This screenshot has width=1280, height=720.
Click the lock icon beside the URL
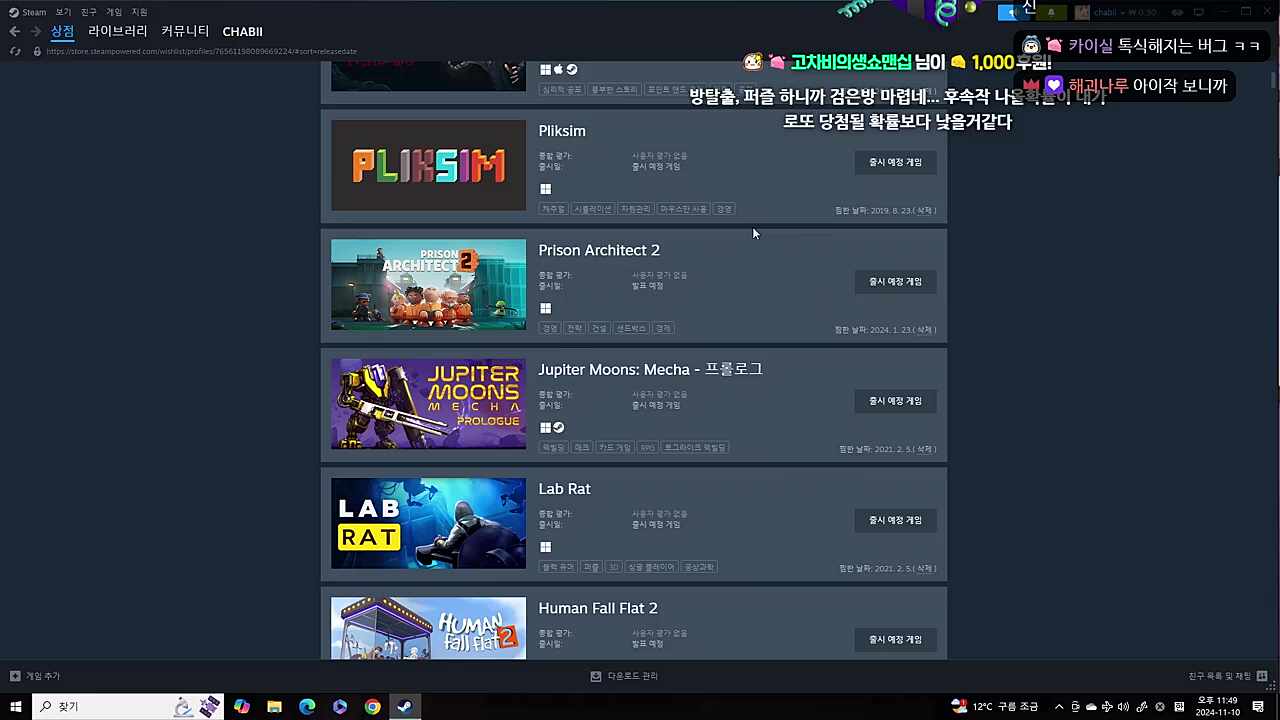(x=37, y=51)
